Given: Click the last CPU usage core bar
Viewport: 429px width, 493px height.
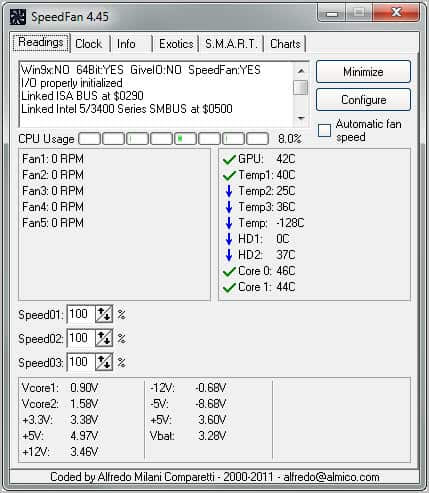Looking at the screenshot, I should [257, 138].
